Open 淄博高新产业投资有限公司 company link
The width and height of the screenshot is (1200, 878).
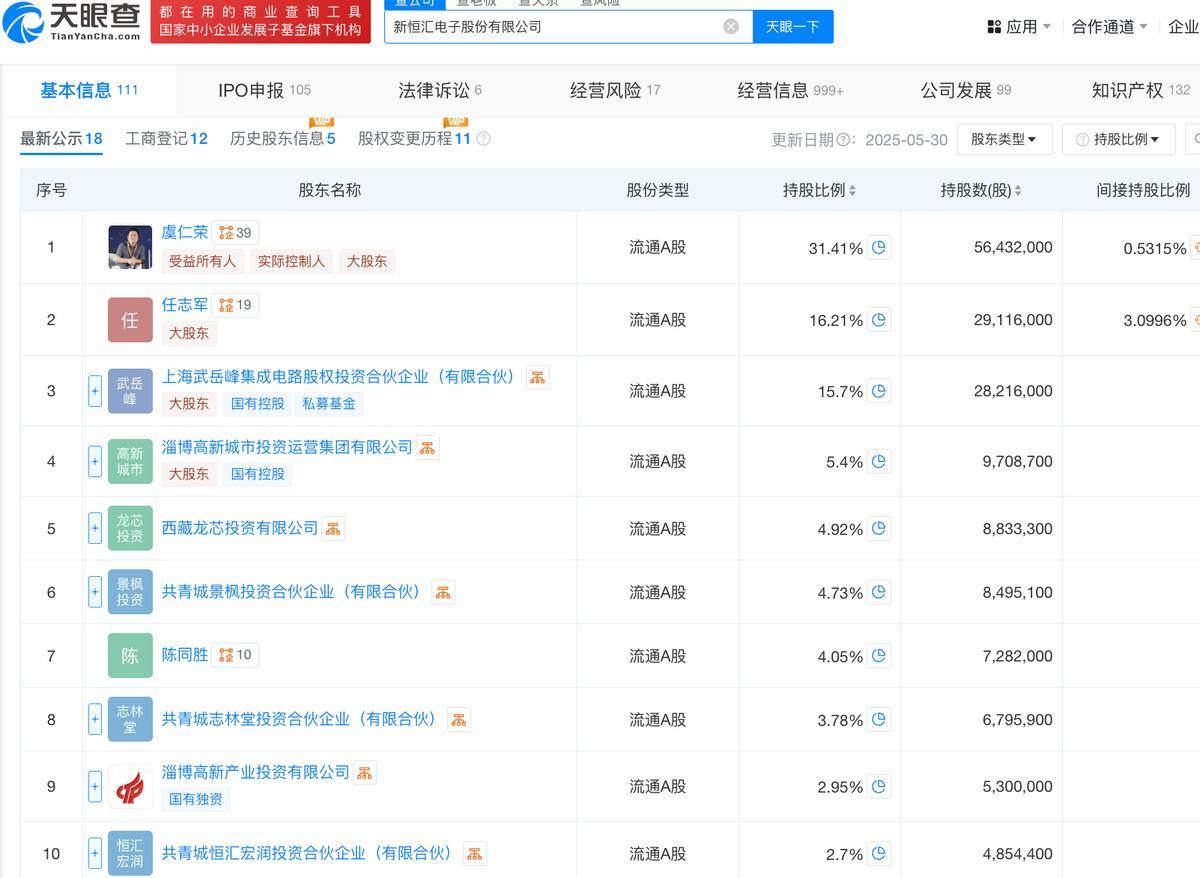point(256,772)
